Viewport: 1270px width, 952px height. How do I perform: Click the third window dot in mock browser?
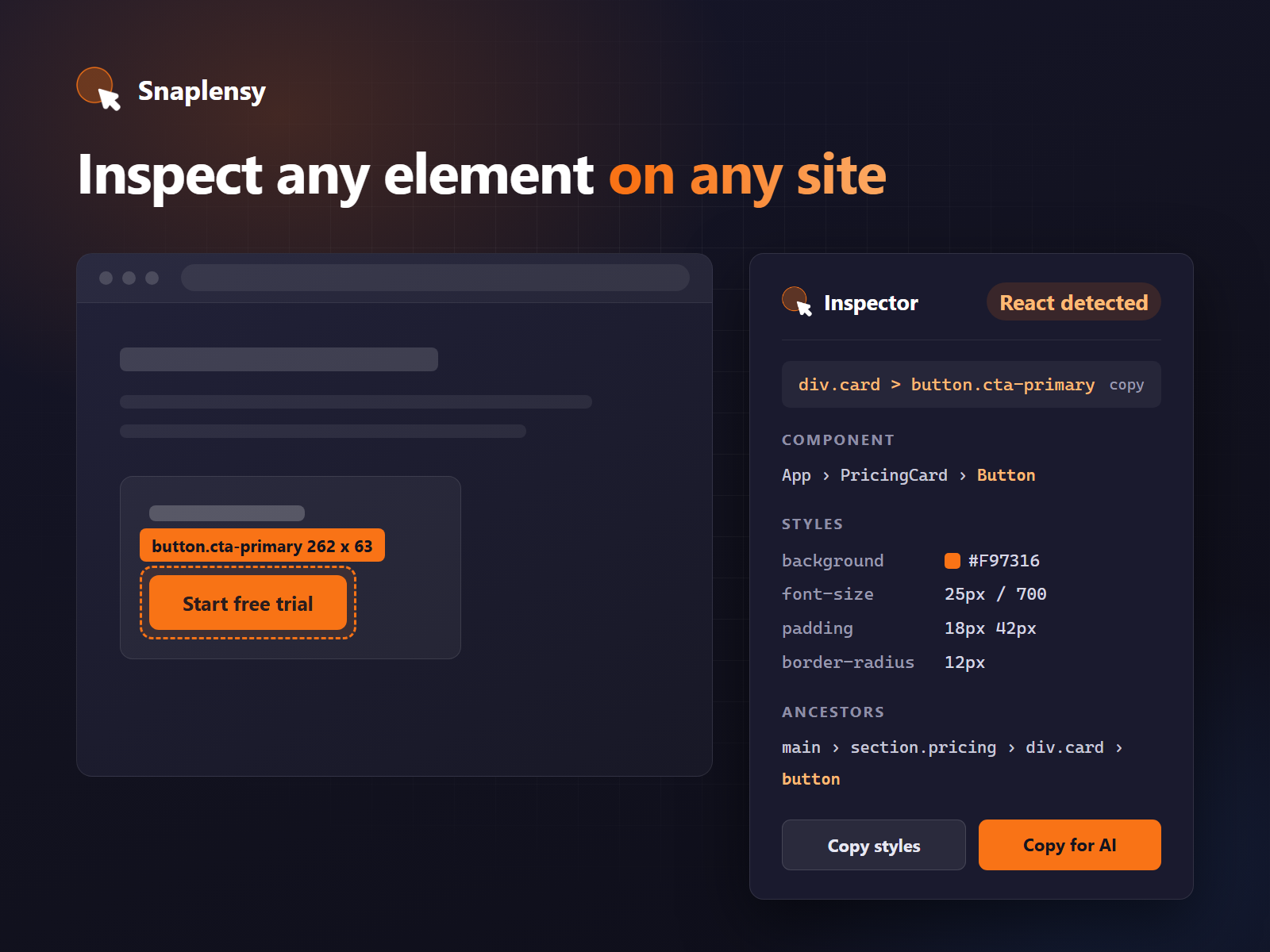coord(152,278)
